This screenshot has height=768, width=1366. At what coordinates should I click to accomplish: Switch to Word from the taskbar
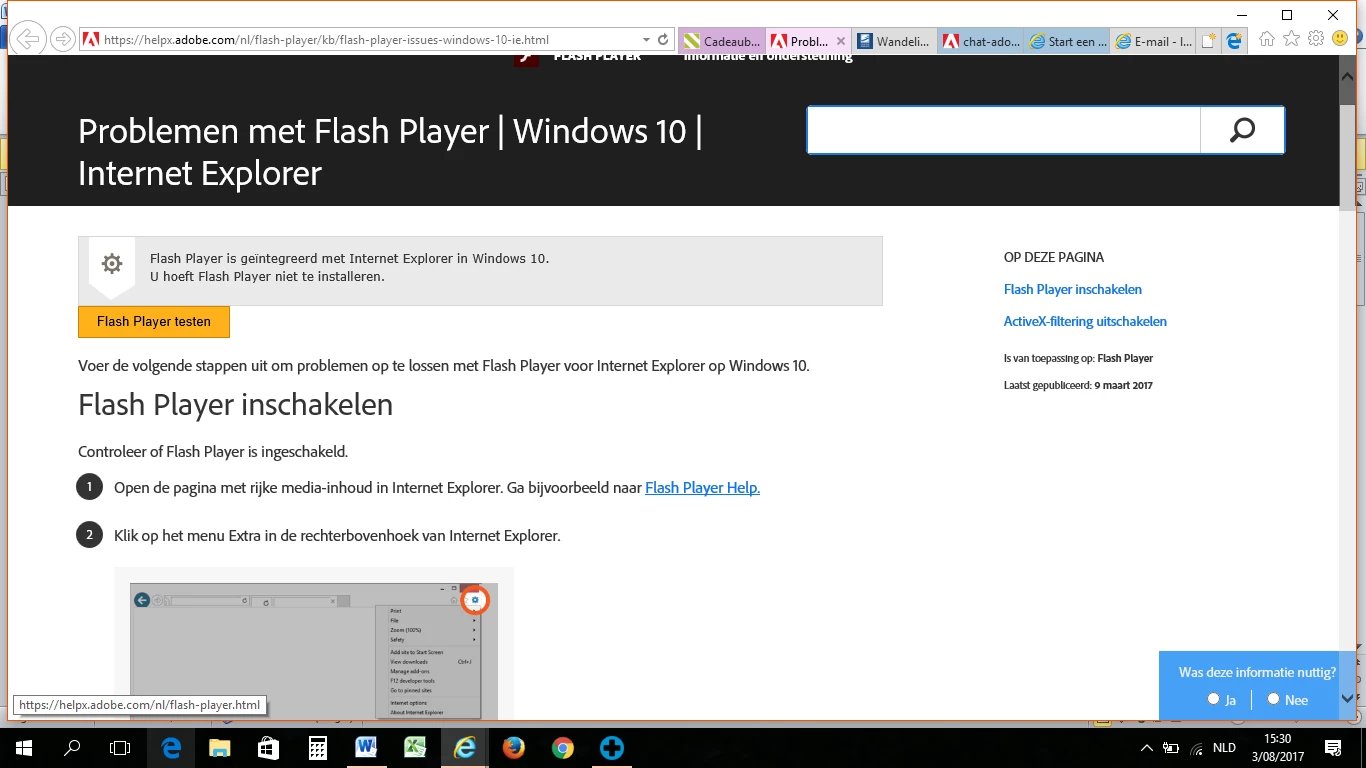click(366, 748)
